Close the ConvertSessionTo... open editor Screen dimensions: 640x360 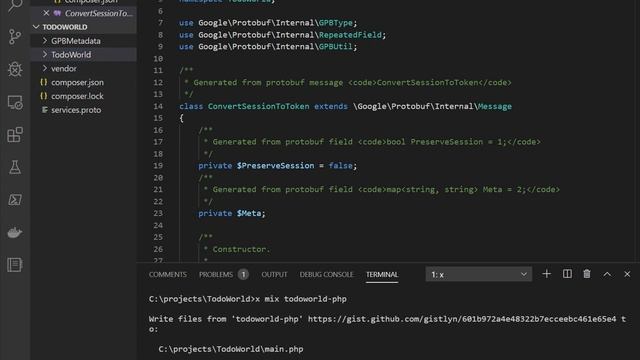tap(46, 13)
